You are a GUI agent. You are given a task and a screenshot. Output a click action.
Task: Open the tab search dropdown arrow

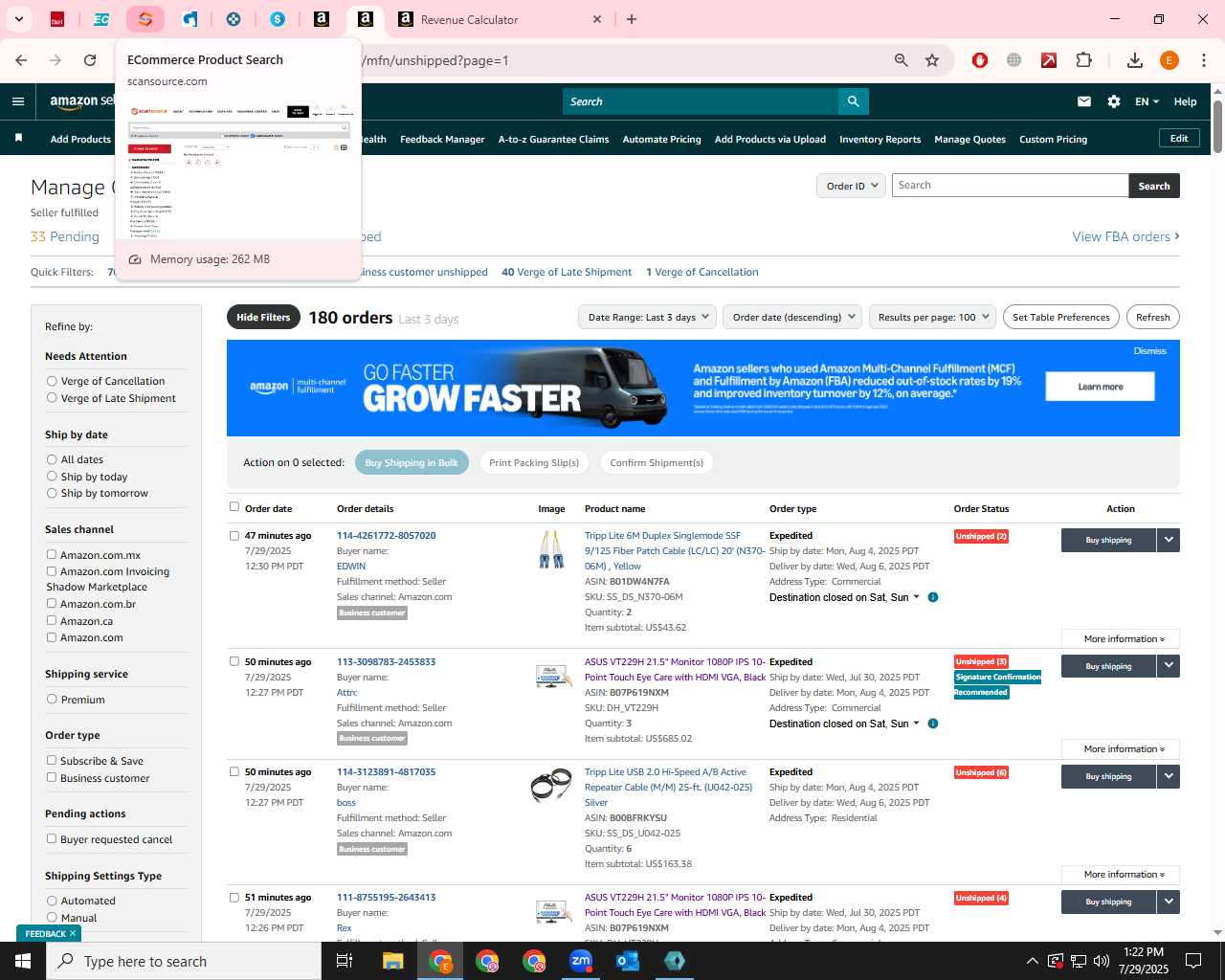[x=18, y=19]
